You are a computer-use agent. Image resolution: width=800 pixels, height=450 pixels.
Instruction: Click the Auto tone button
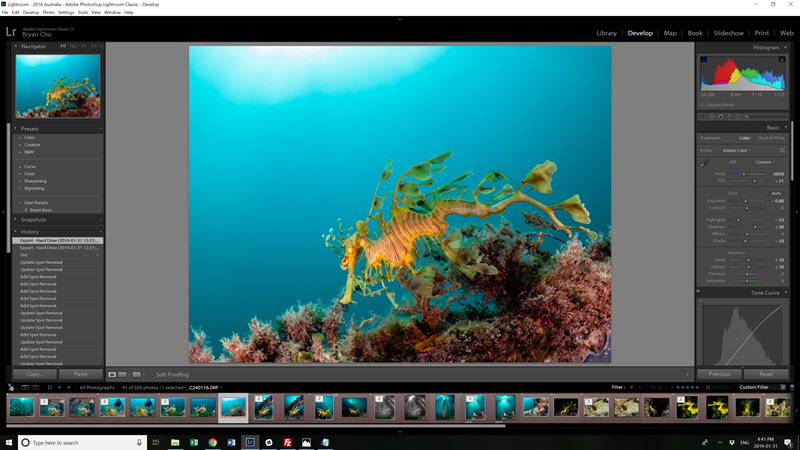click(776, 193)
